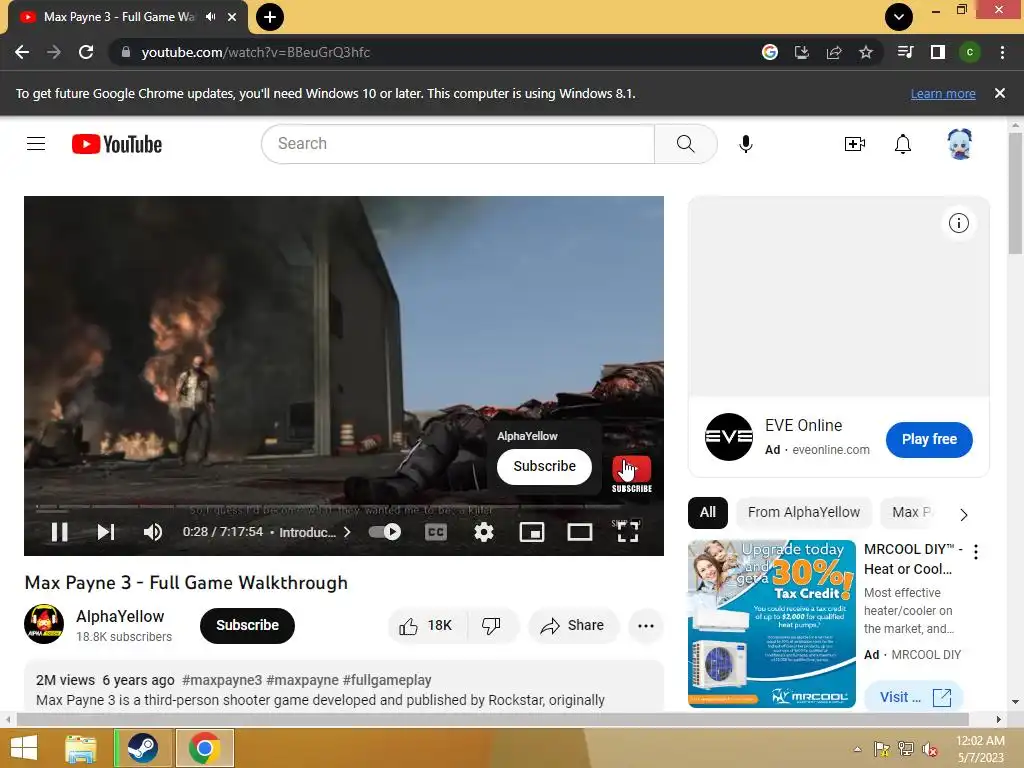Skip to next video in player

106,532
